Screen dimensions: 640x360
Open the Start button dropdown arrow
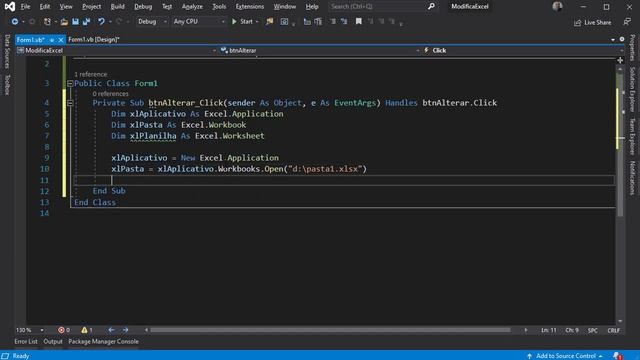(x=257, y=22)
